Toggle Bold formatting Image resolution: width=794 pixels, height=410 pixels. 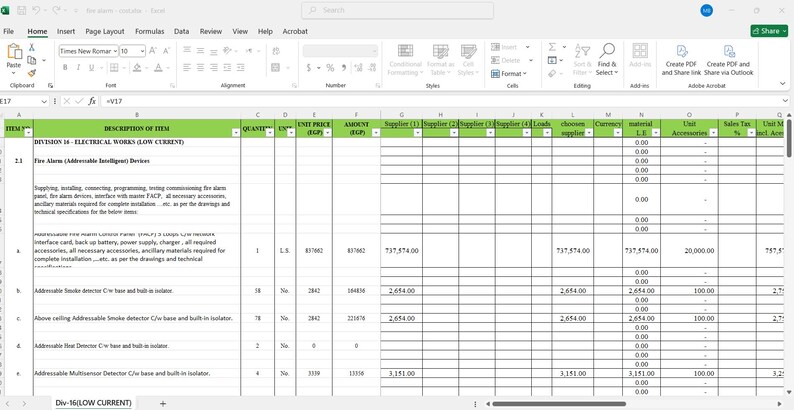pyautogui.click(x=65, y=67)
